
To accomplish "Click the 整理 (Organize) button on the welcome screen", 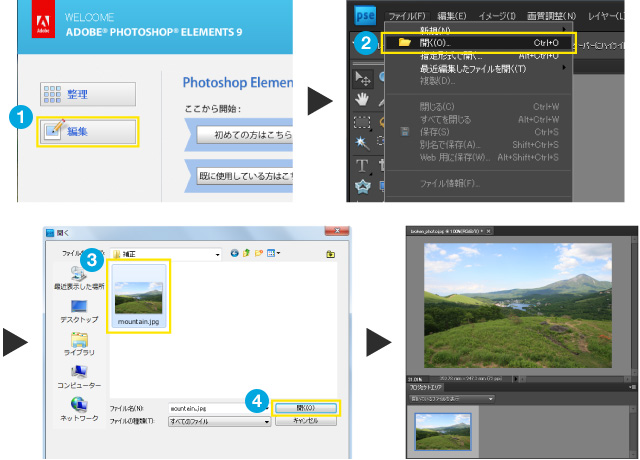I will click(88, 94).
